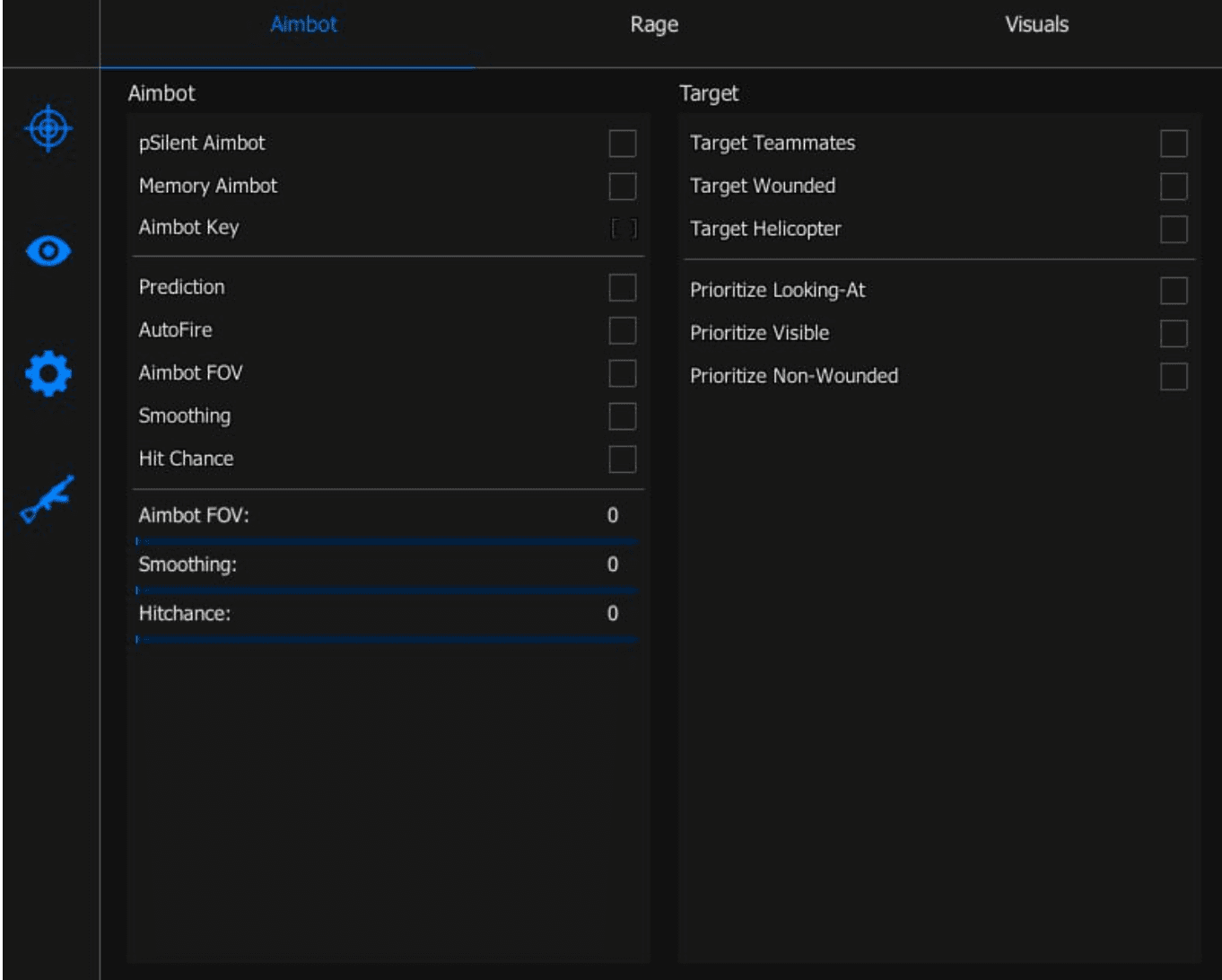The width and height of the screenshot is (1222, 980).
Task: Open the eye visuals sidebar icon
Action: pos(48,250)
